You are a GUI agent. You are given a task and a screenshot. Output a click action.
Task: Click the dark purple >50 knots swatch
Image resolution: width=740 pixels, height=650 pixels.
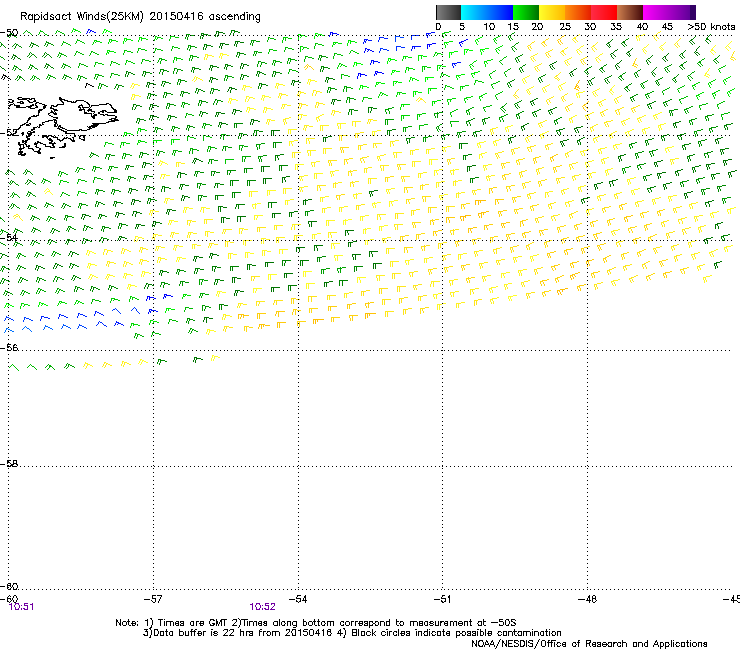[692, 12]
